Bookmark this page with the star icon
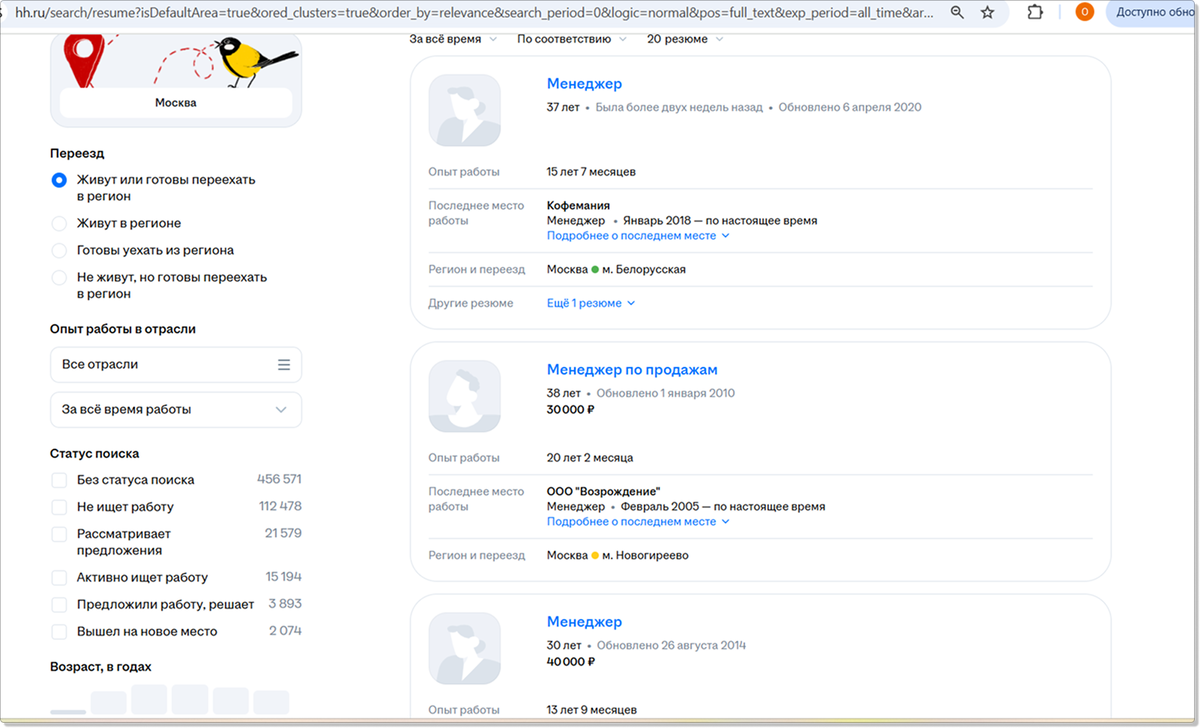 (988, 12)
